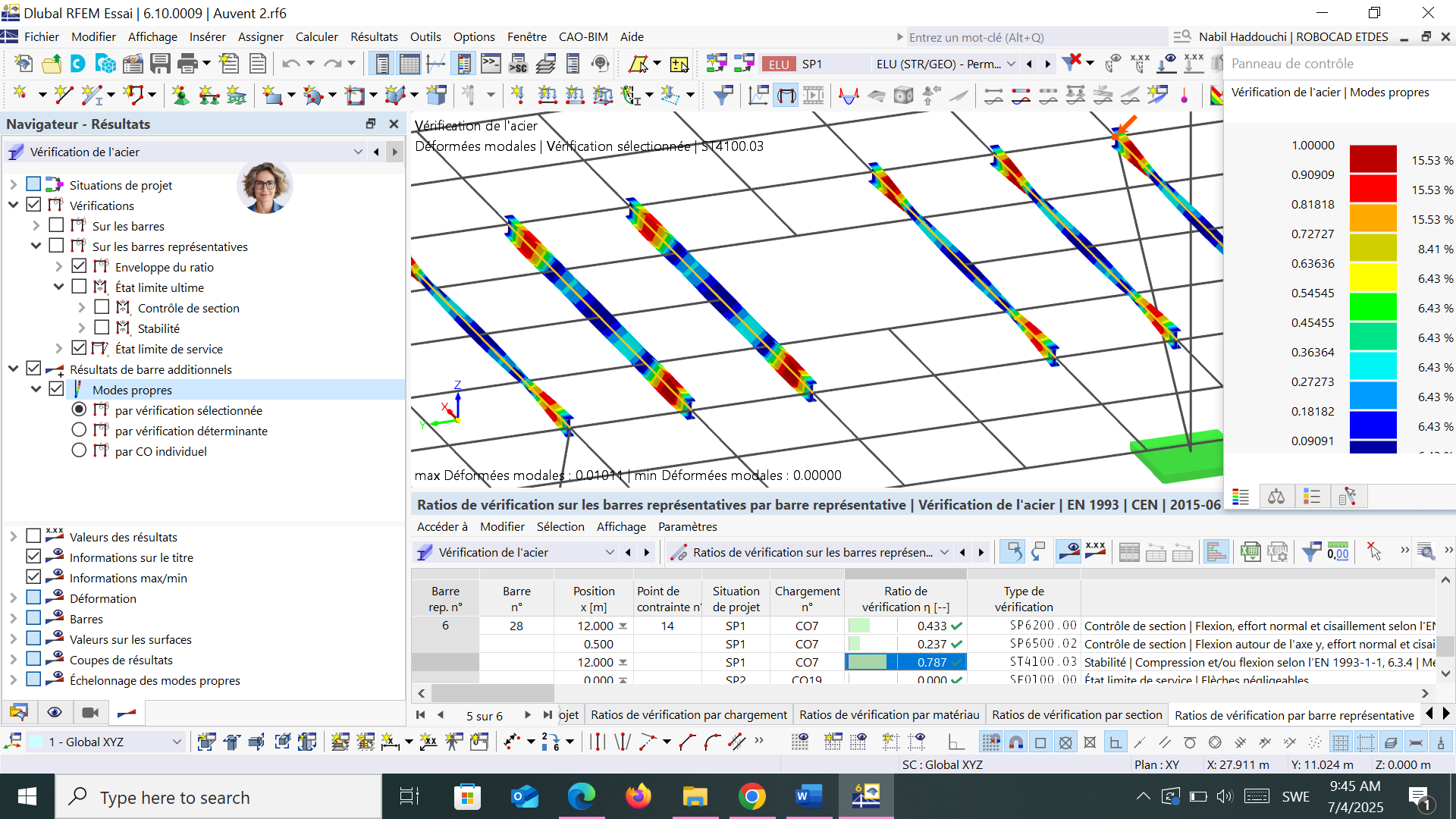
Task: Expand the Déformation tree node
Action: point(13,598)
